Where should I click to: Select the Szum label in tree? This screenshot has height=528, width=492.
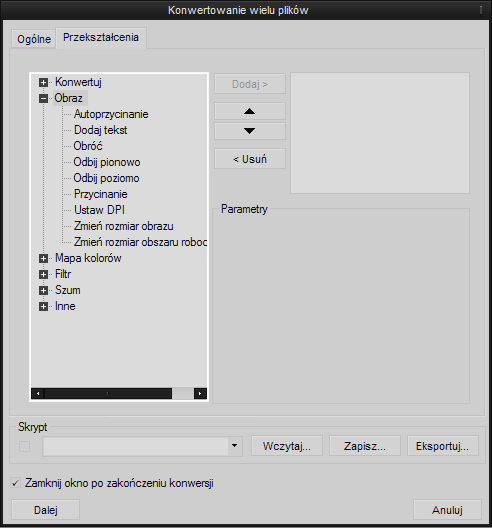click(68, 290)
